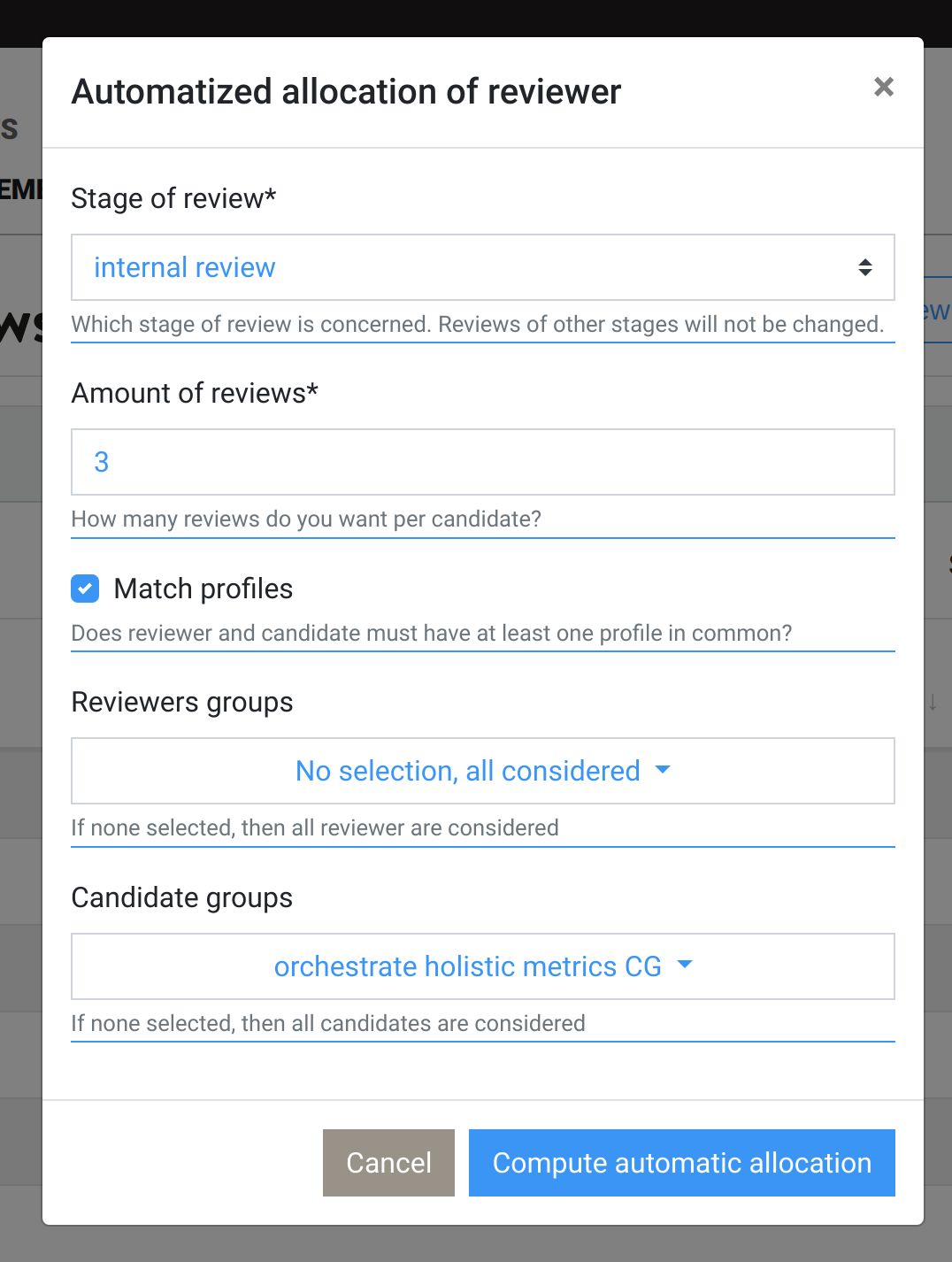
Task: Click the sort arrow behind the dialog
Action: (x=933, y=703)
